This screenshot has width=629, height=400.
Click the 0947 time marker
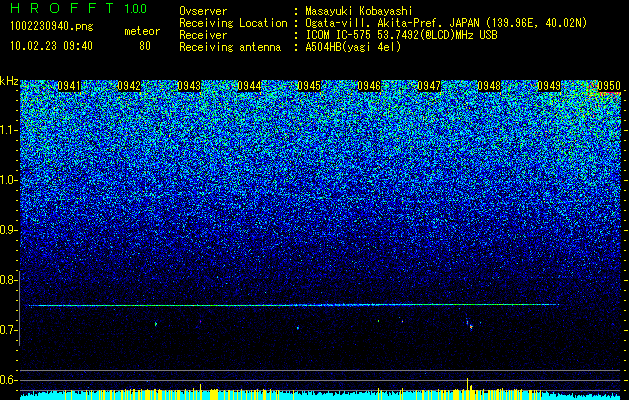429,86
